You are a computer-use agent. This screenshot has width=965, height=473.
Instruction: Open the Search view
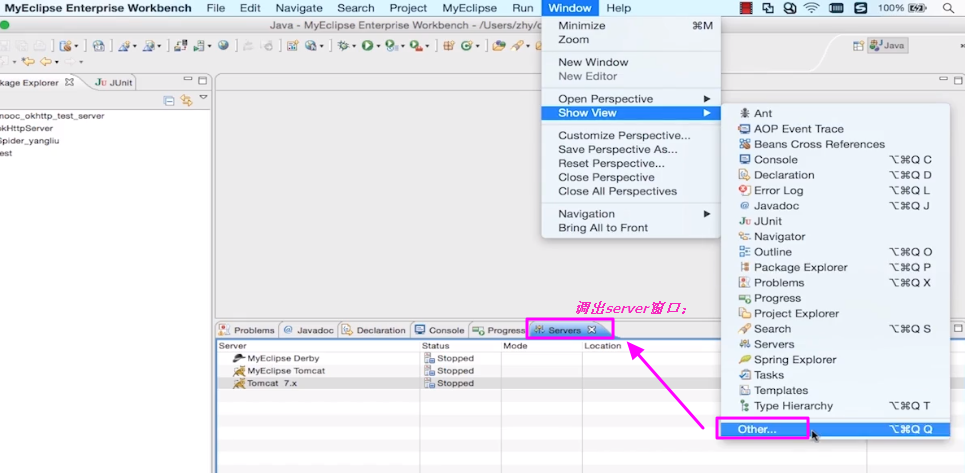[x=836, y=328]
